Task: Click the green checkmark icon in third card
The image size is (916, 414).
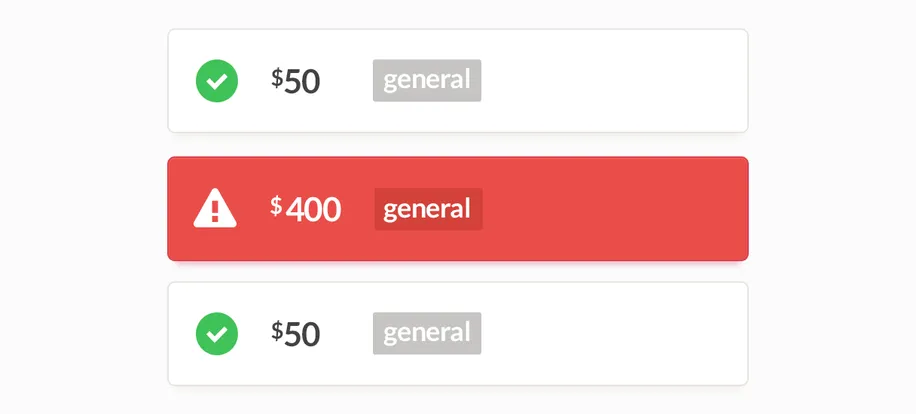Action: pyautogui.click(x=217, y=333)
